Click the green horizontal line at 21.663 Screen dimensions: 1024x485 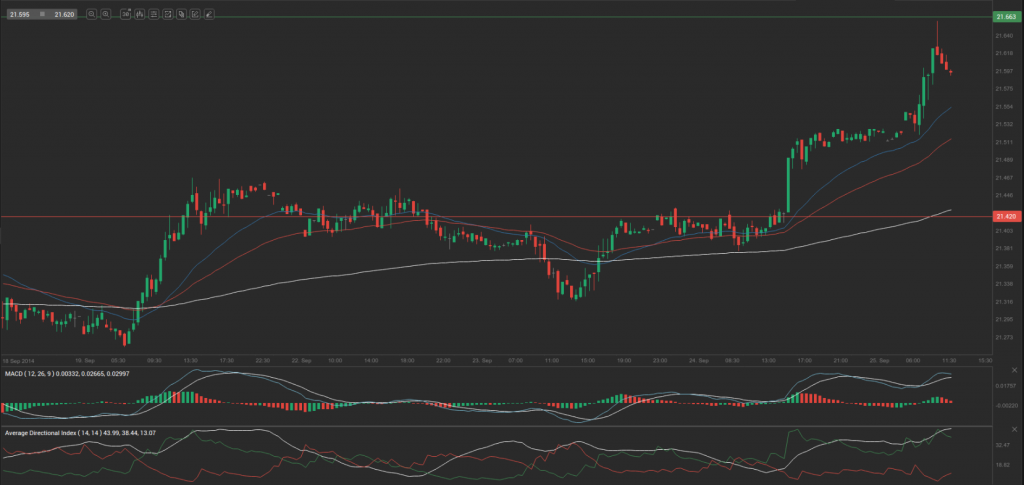pyautogui.click(x=500, y=17)
